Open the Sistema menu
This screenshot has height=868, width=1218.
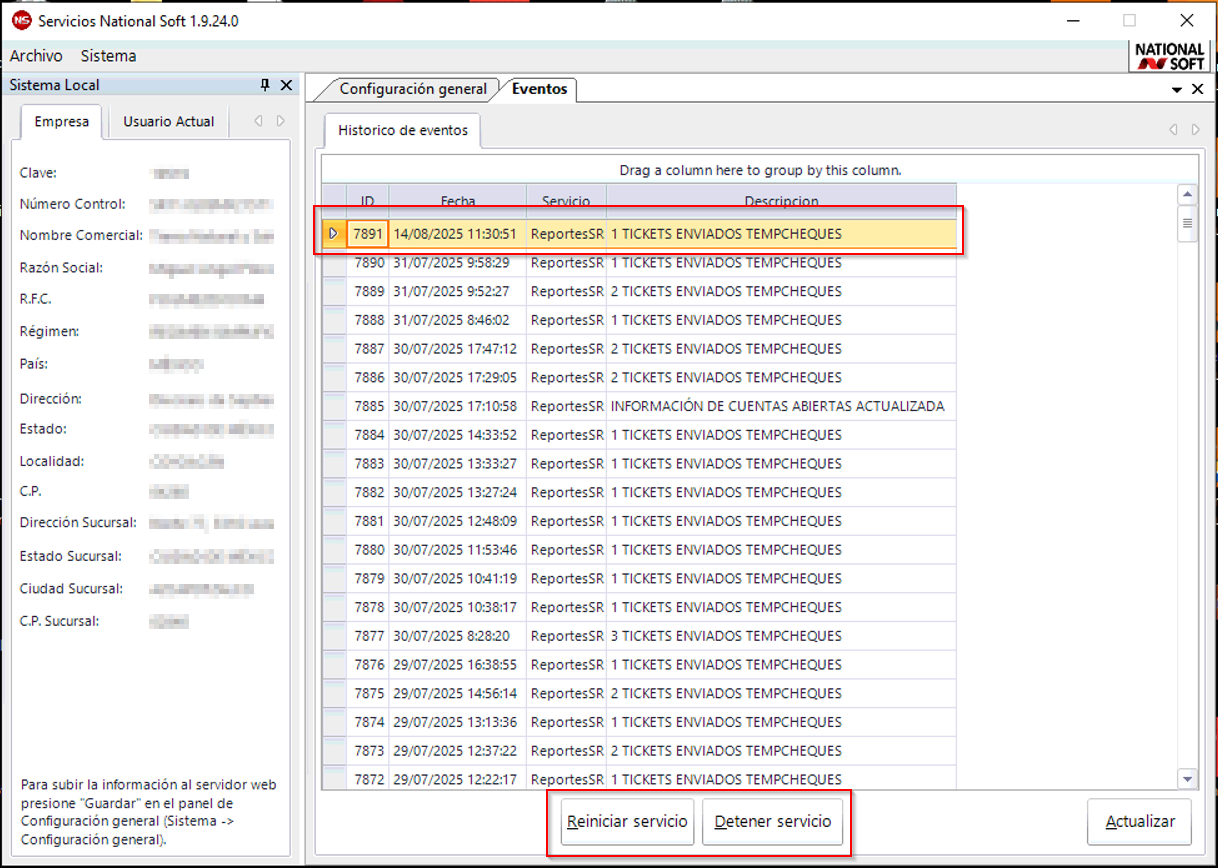click(108, 56)
